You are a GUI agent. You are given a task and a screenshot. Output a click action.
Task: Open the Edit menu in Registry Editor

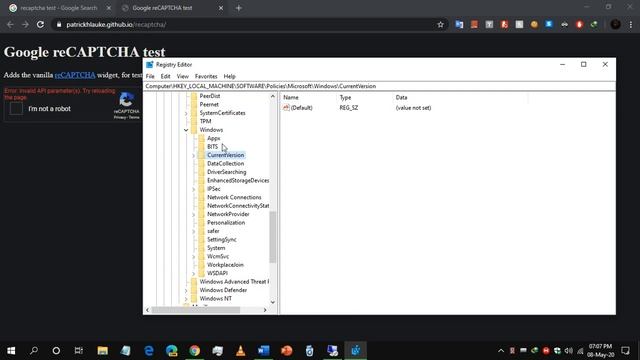pos(165,76)
